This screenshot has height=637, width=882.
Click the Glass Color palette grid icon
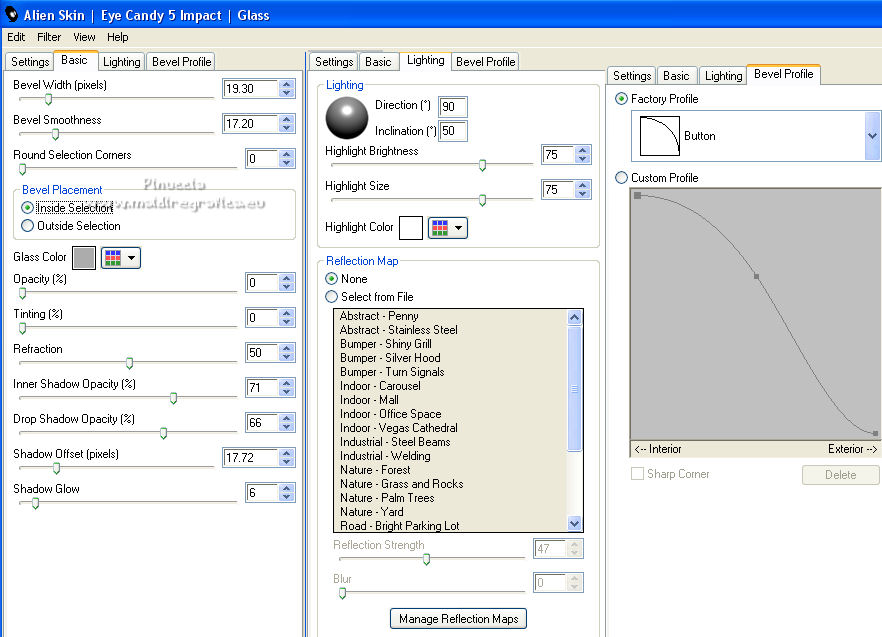pyautogui.click(x=113, y=258)
